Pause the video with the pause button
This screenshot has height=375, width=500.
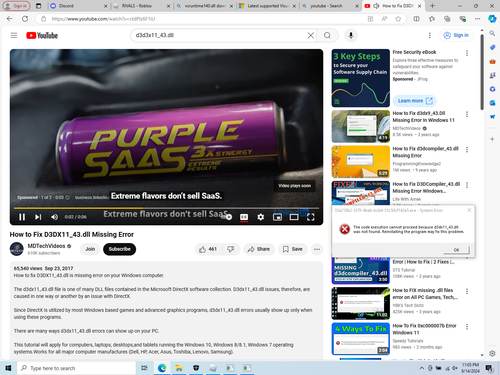click(22, 217)
